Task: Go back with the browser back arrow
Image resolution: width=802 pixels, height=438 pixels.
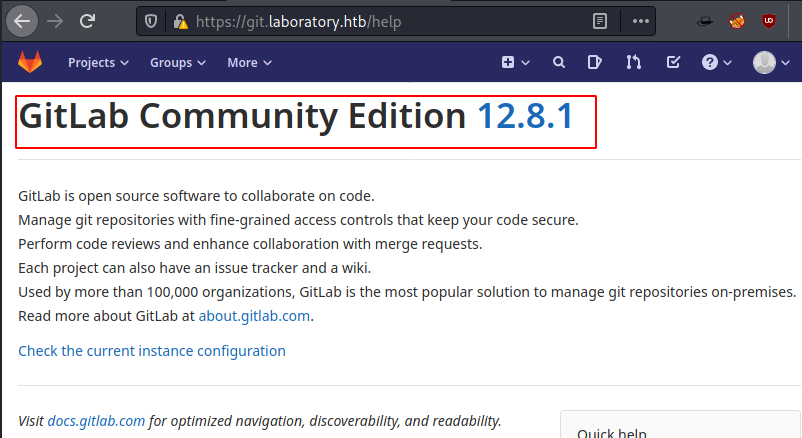Action: pyautogui.click(x=22, y=21)
